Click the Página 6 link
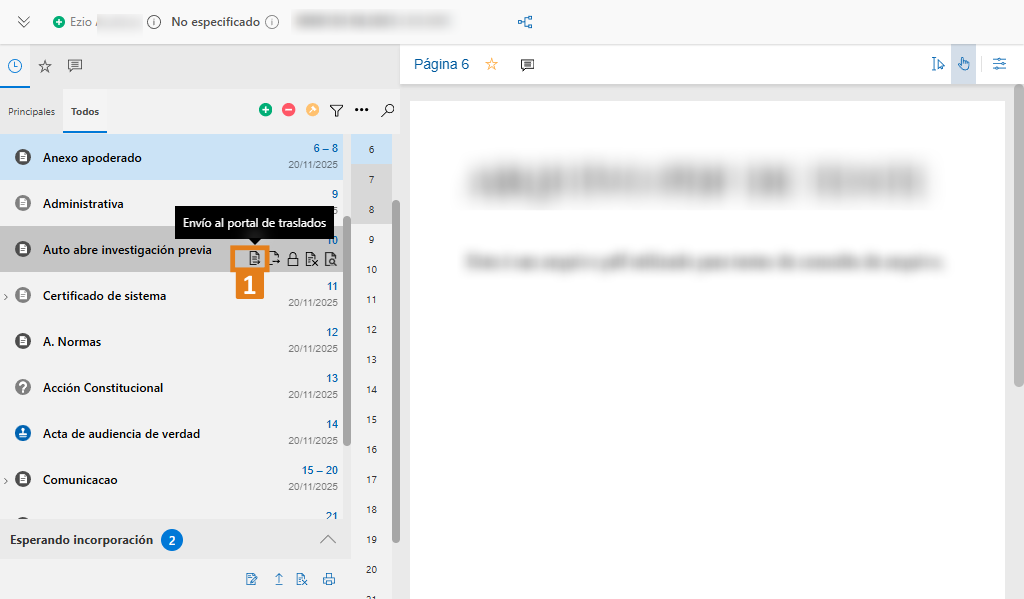 point(441,64)
